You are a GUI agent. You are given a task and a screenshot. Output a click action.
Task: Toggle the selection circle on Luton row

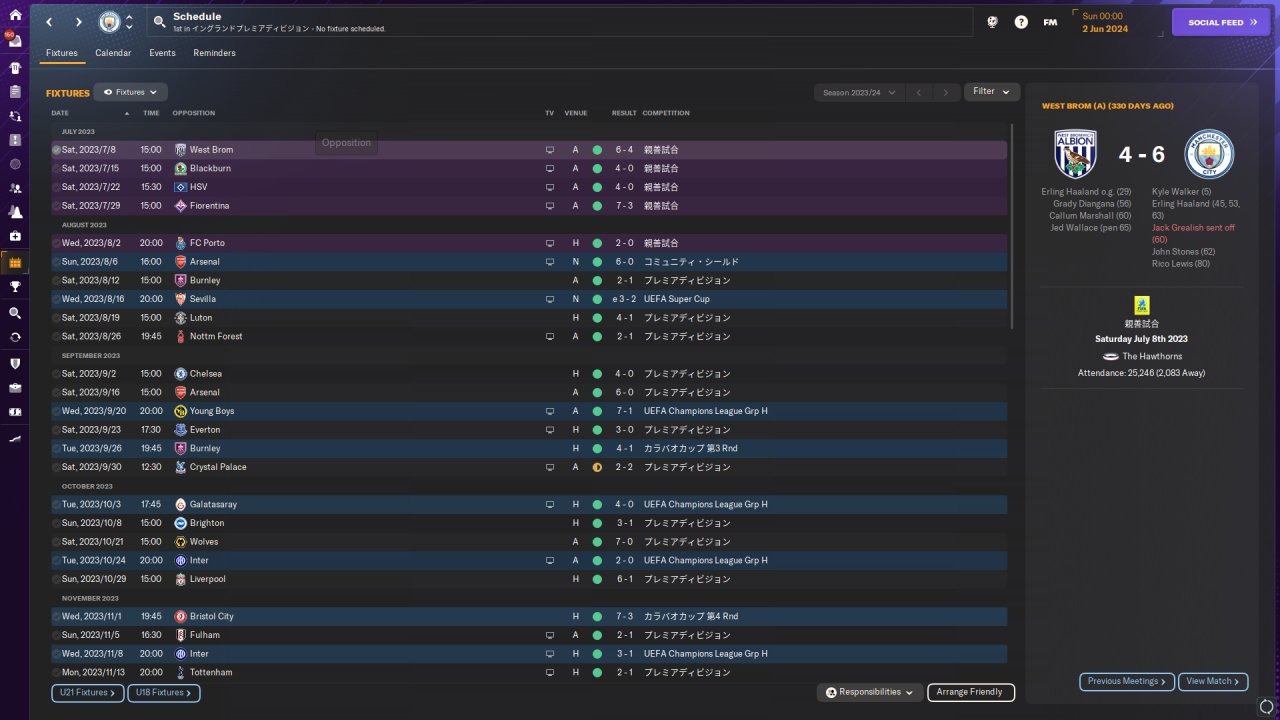point(57,318)
